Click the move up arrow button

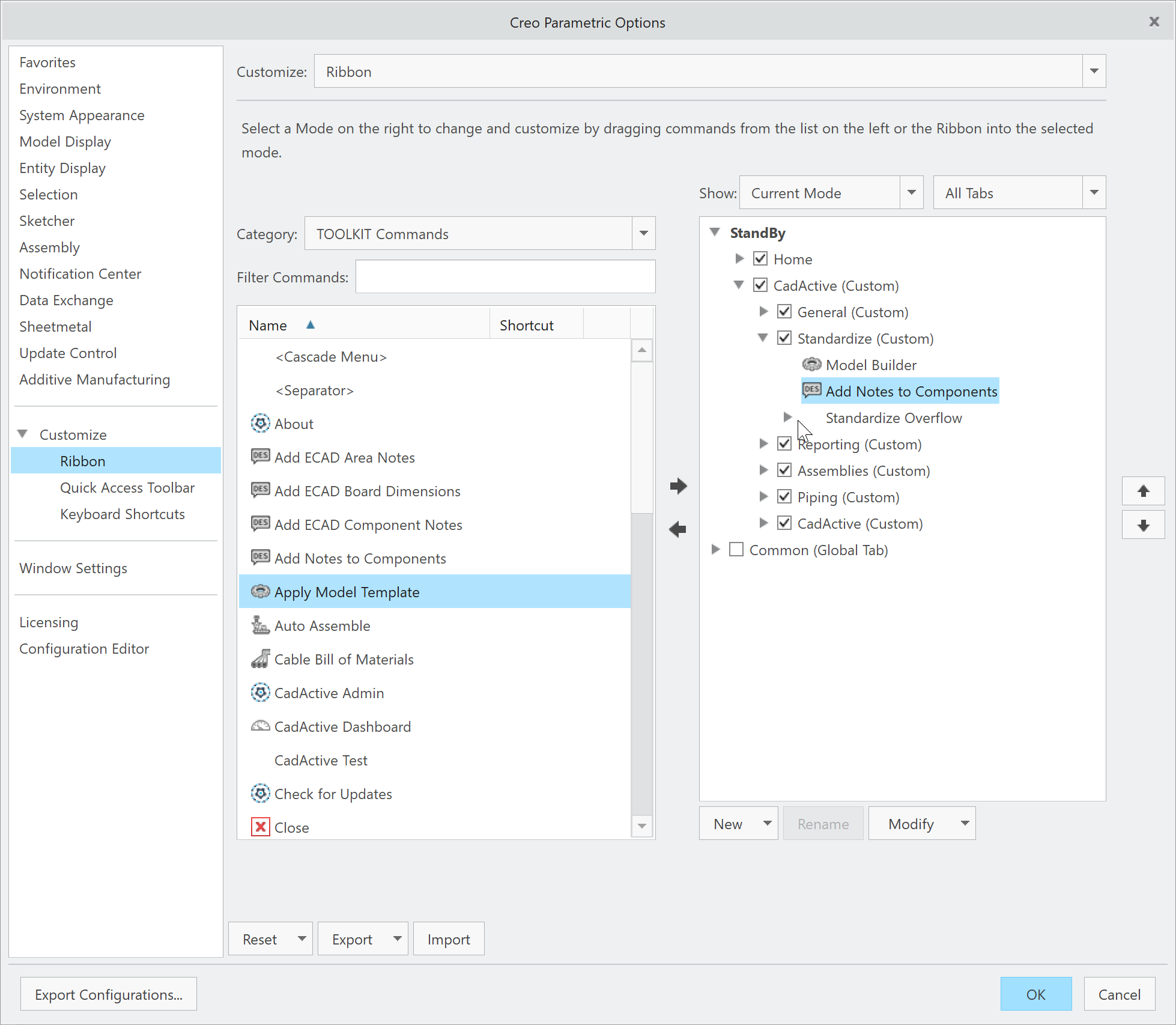pyautogui.click(x=1143, y=491)
